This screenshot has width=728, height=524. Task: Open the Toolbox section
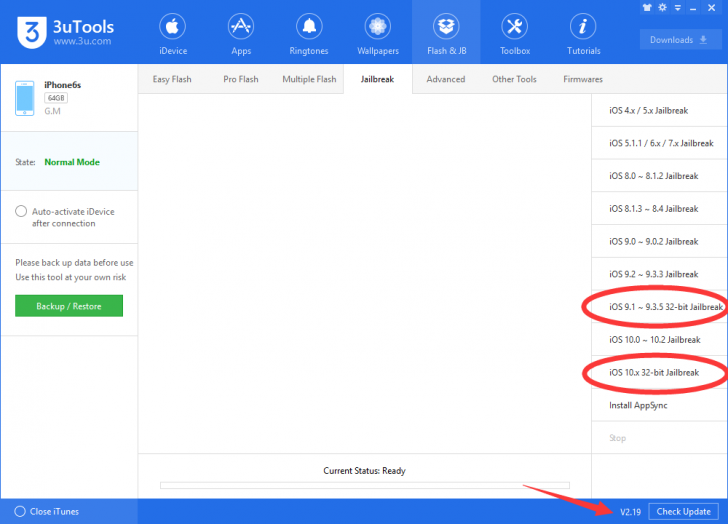(515, 34)
